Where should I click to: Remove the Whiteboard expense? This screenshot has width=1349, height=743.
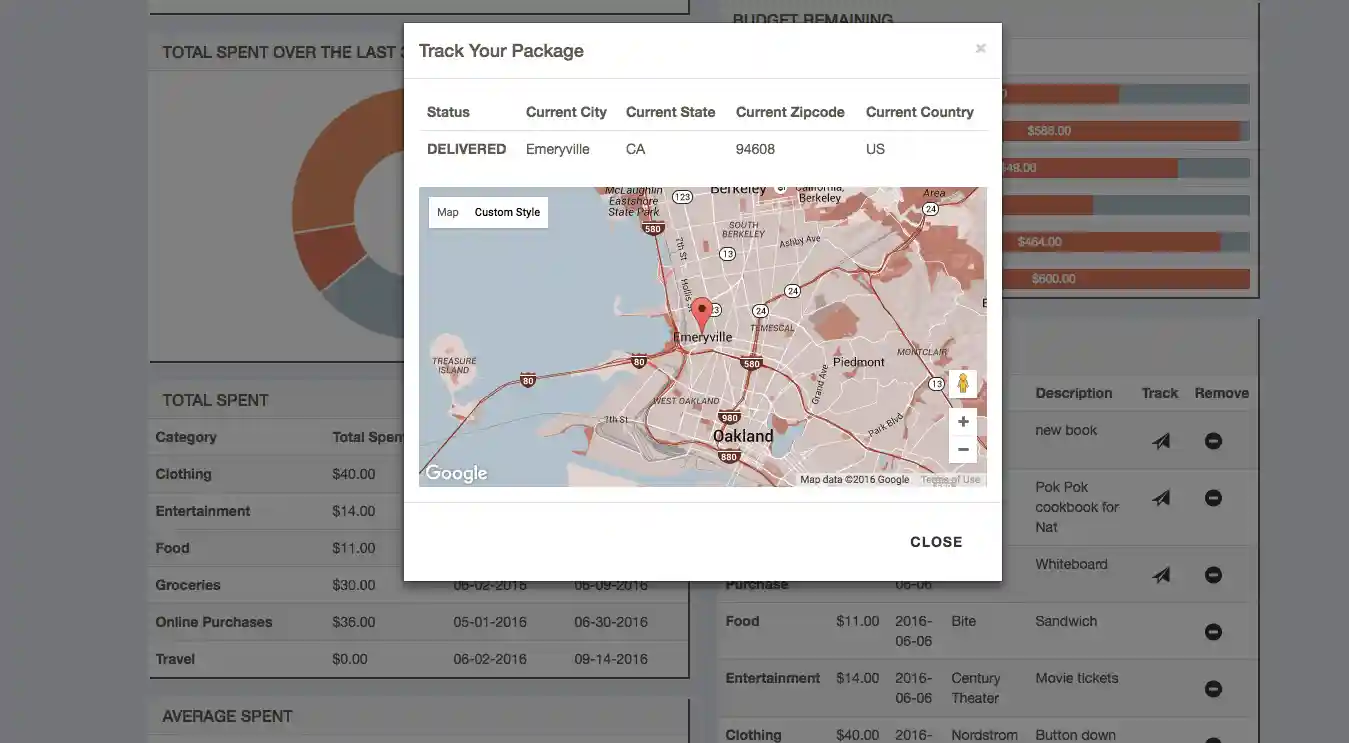tap(1213, 575)
